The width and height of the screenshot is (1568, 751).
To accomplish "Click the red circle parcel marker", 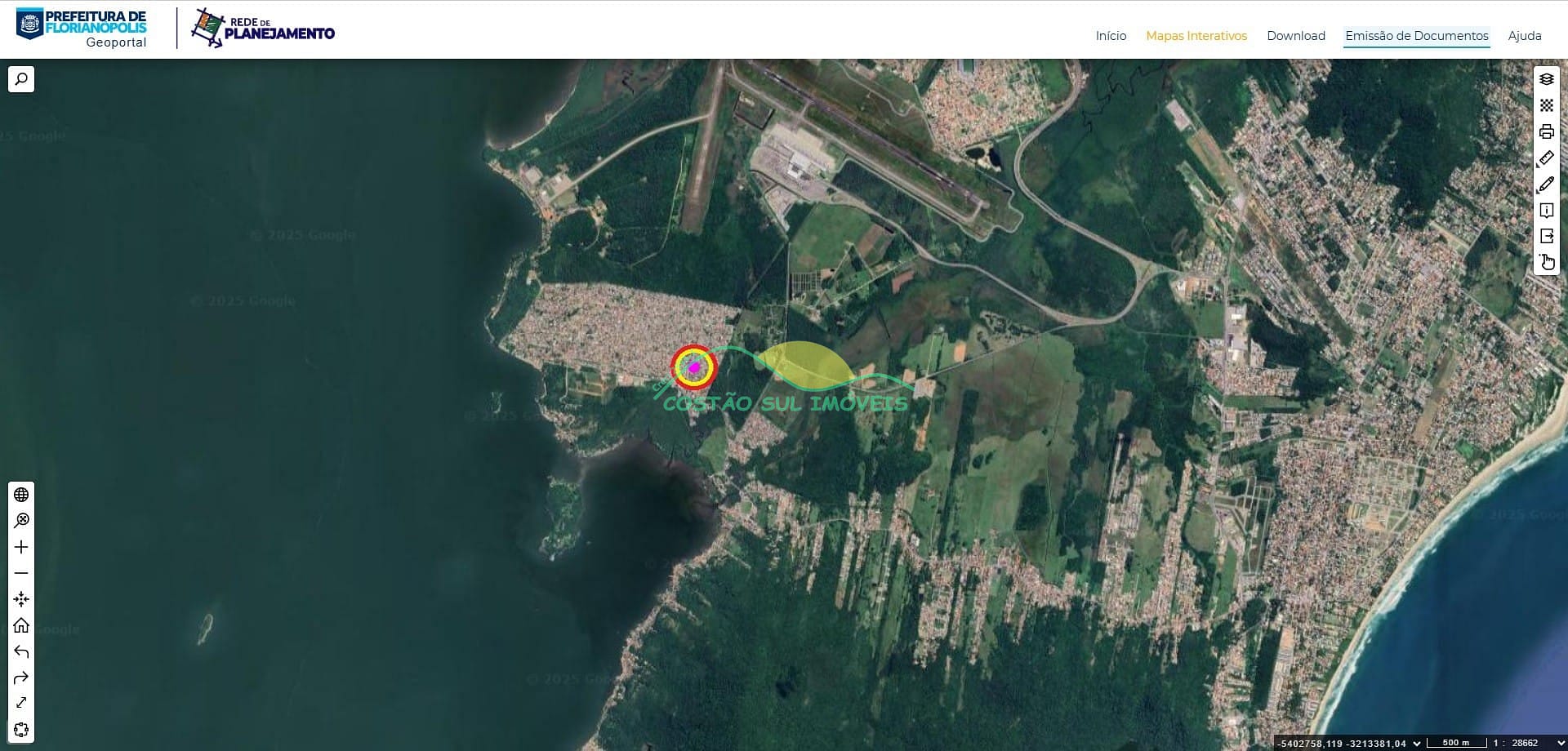I will 694,367.
